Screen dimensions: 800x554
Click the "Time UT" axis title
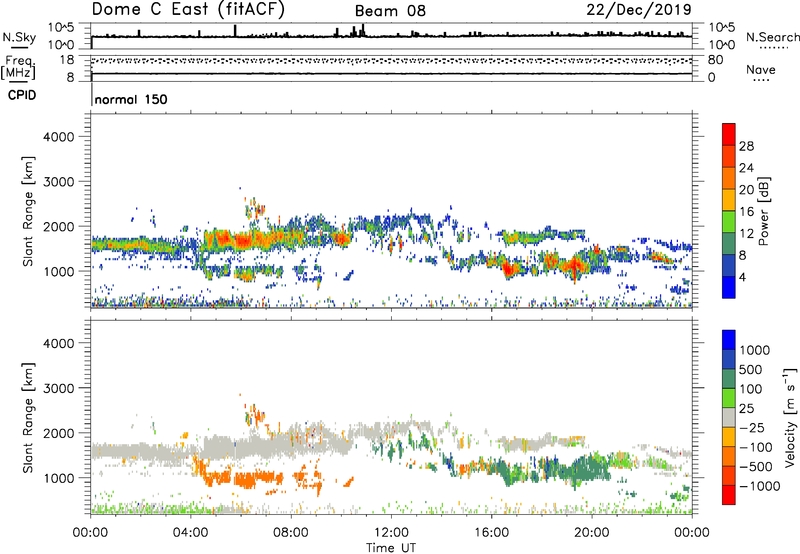pyautogui.click(x=391, y=548)
